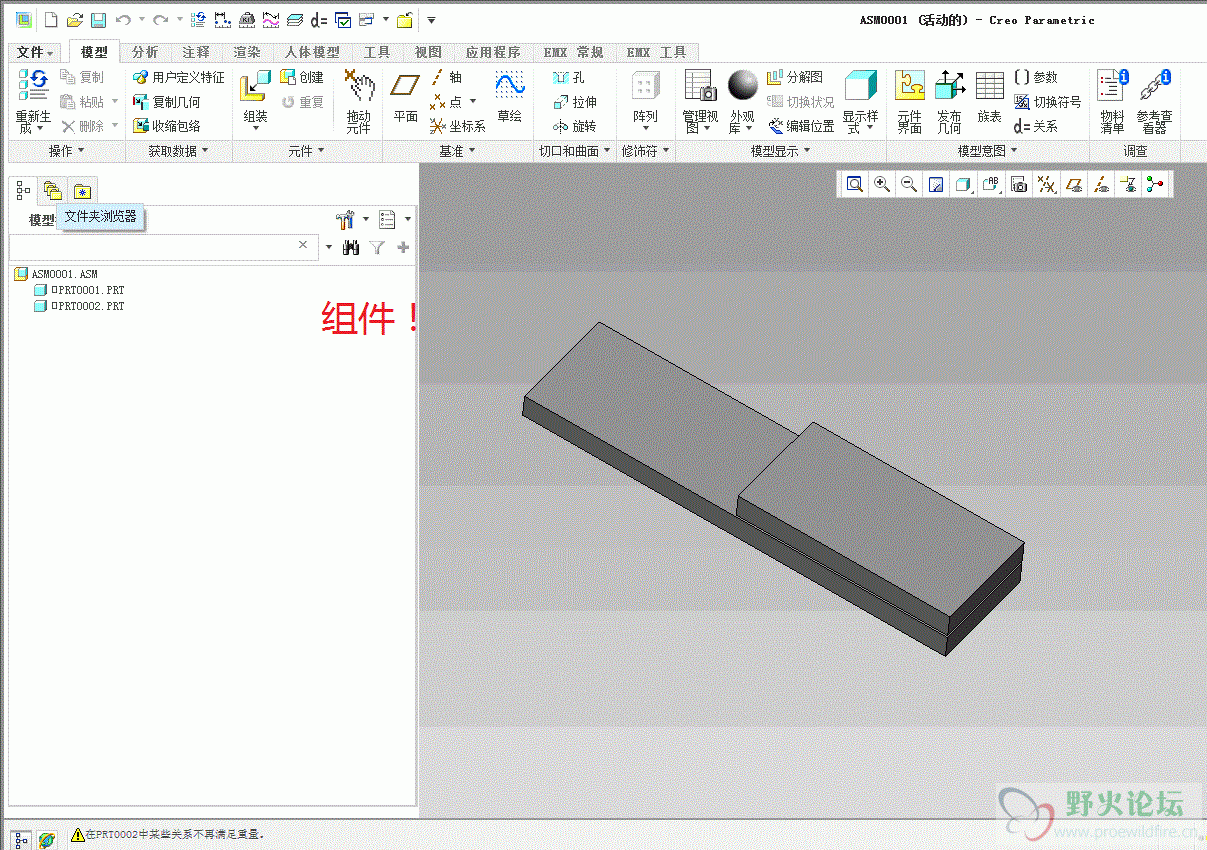Open the 文件 (File) menu
This screenshot has width=1207, height=850.
36,52
